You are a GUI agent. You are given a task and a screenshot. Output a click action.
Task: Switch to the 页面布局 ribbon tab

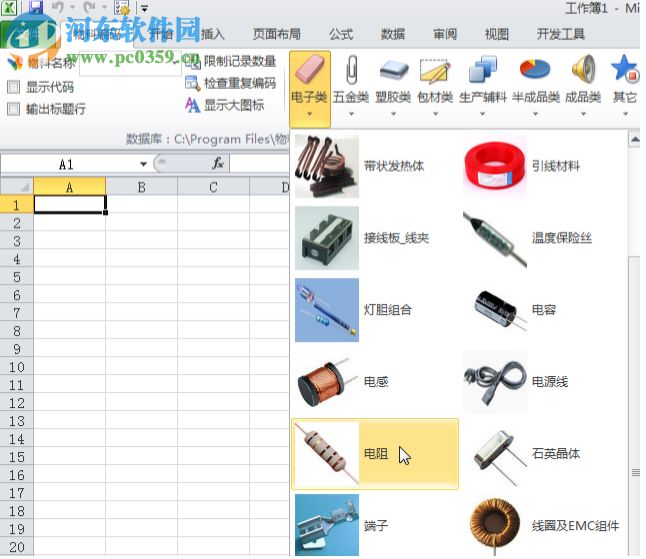pyautogui.click(x=277, y=34)
